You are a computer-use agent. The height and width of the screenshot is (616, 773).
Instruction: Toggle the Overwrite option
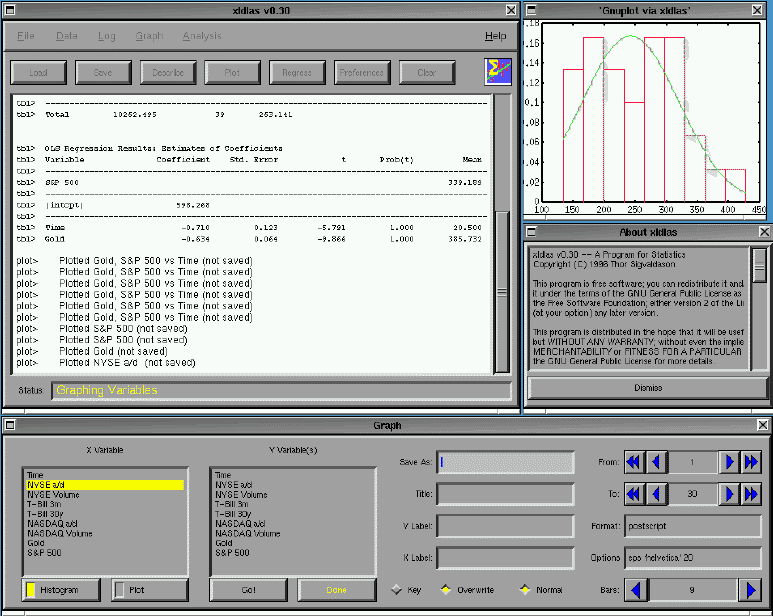point(445,590)
